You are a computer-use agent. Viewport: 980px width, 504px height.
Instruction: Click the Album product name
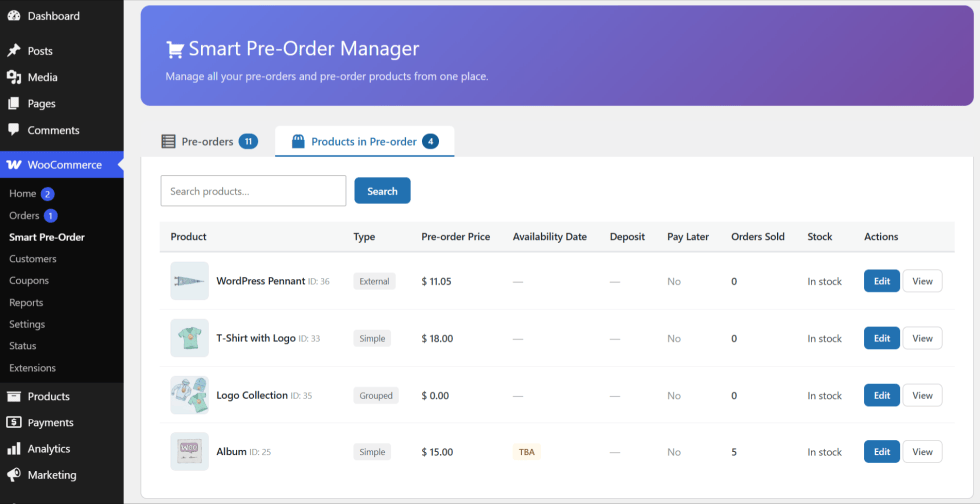click(x=231, y=451)
